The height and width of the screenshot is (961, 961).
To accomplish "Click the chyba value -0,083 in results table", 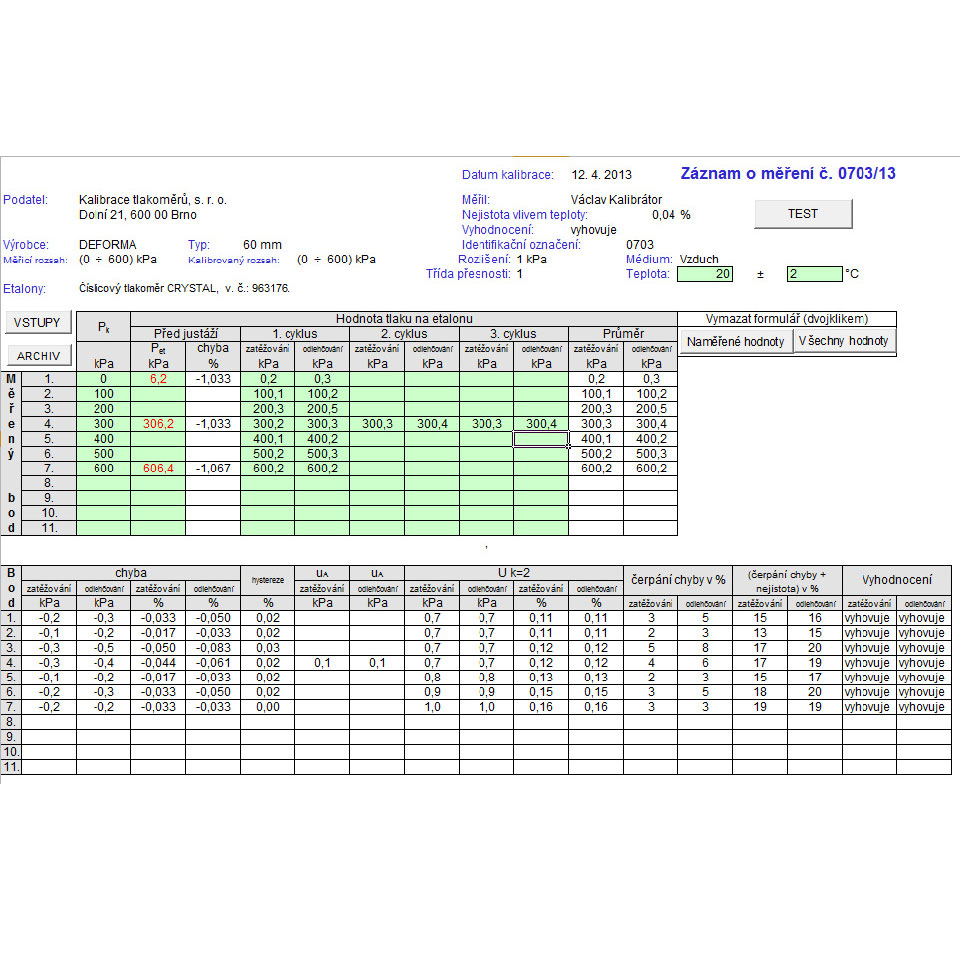I will coord(213,648).
